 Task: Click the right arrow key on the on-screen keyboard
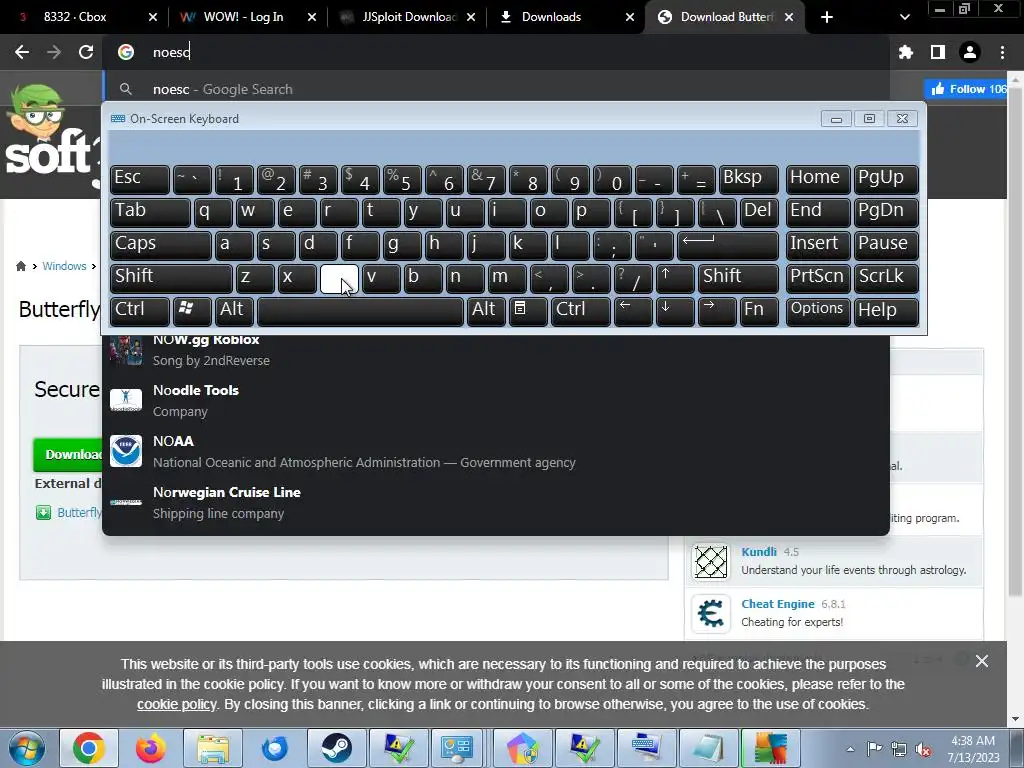717,311
